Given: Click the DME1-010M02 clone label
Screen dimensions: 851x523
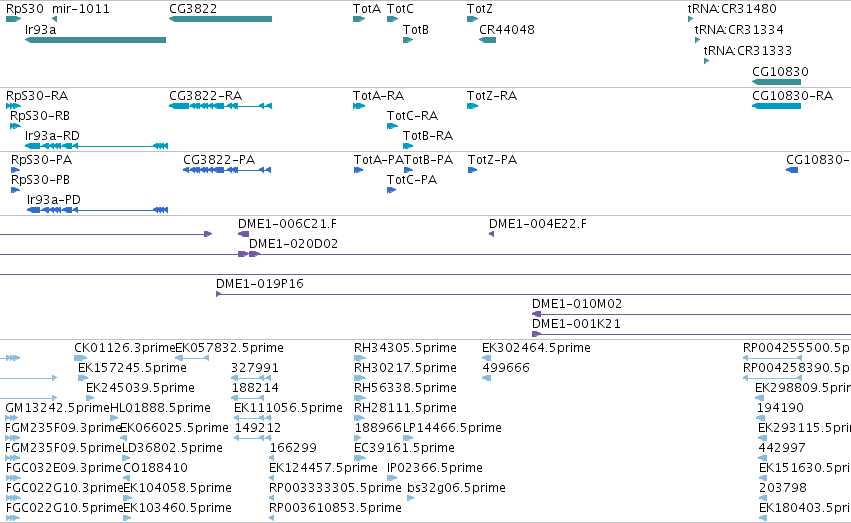Looking at the screenshot, I should coord(577,304).
